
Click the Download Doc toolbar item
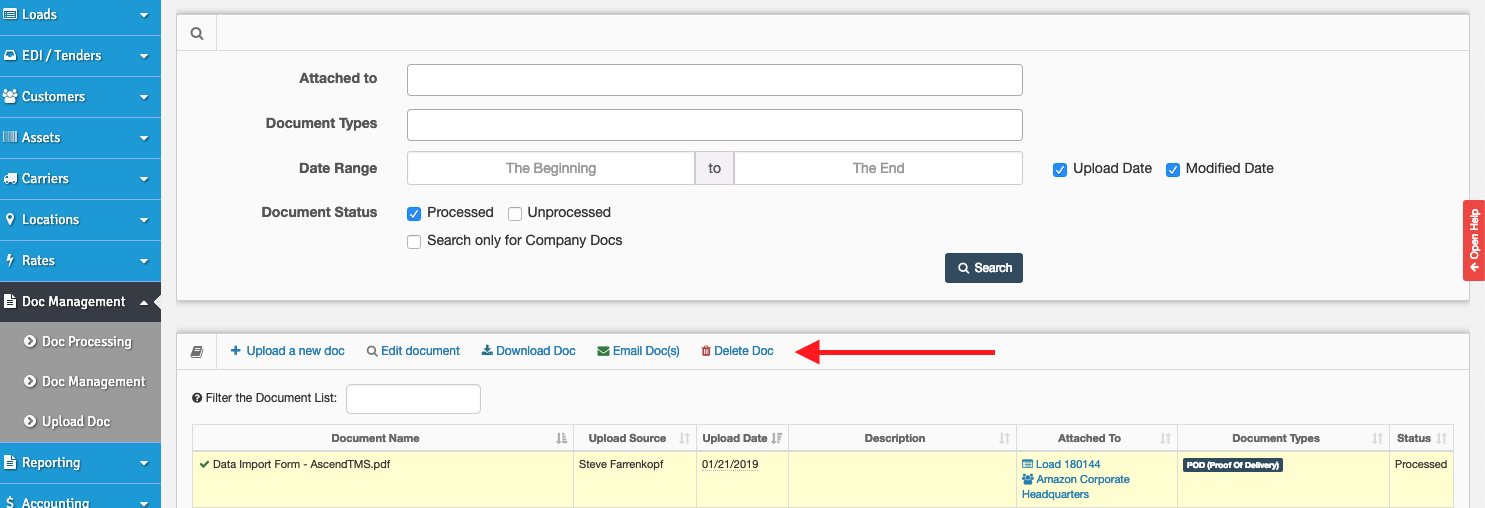[528, 351]
